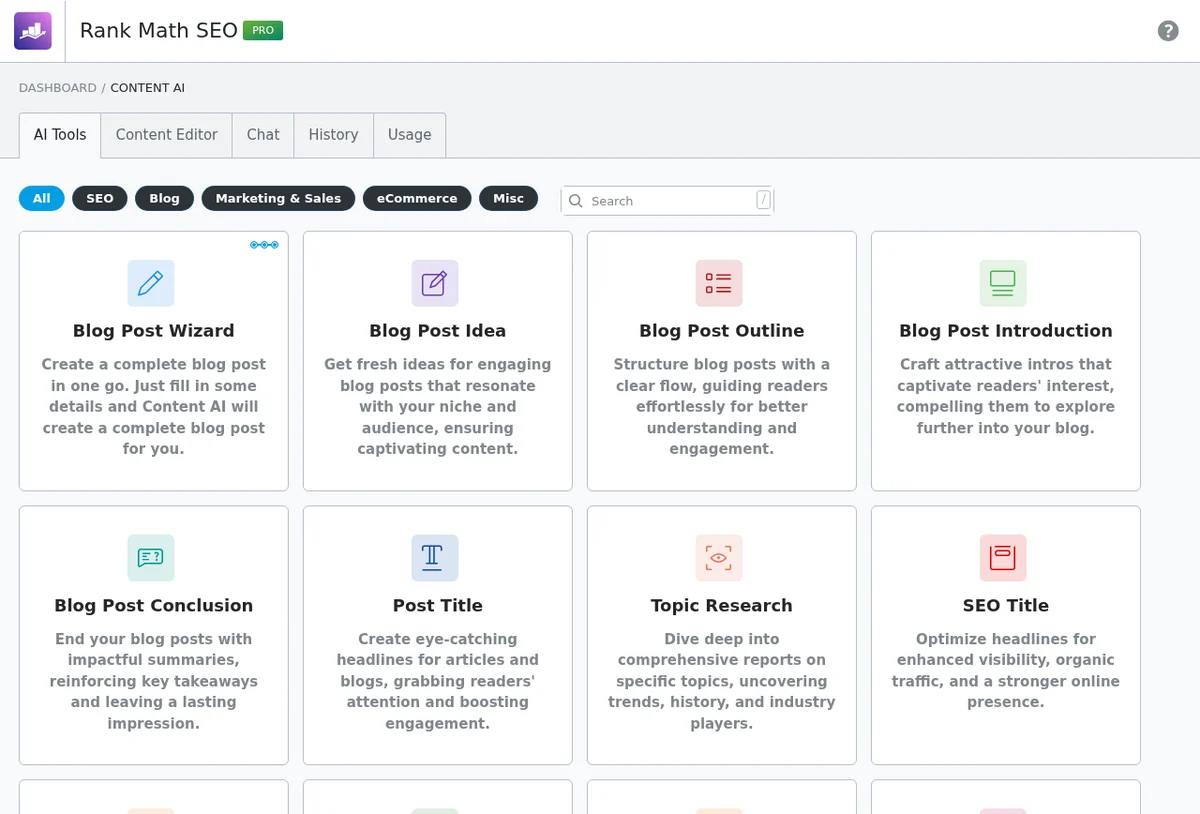Screen dimensions: 1200x814
Task: Click the Topic Research description text
Action: point(722,681)
